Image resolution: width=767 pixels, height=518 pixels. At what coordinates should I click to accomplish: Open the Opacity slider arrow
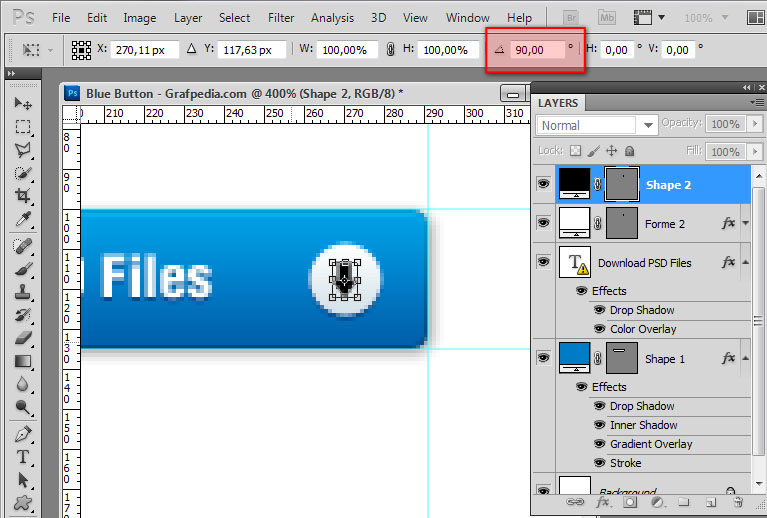[x=755, y=124]
